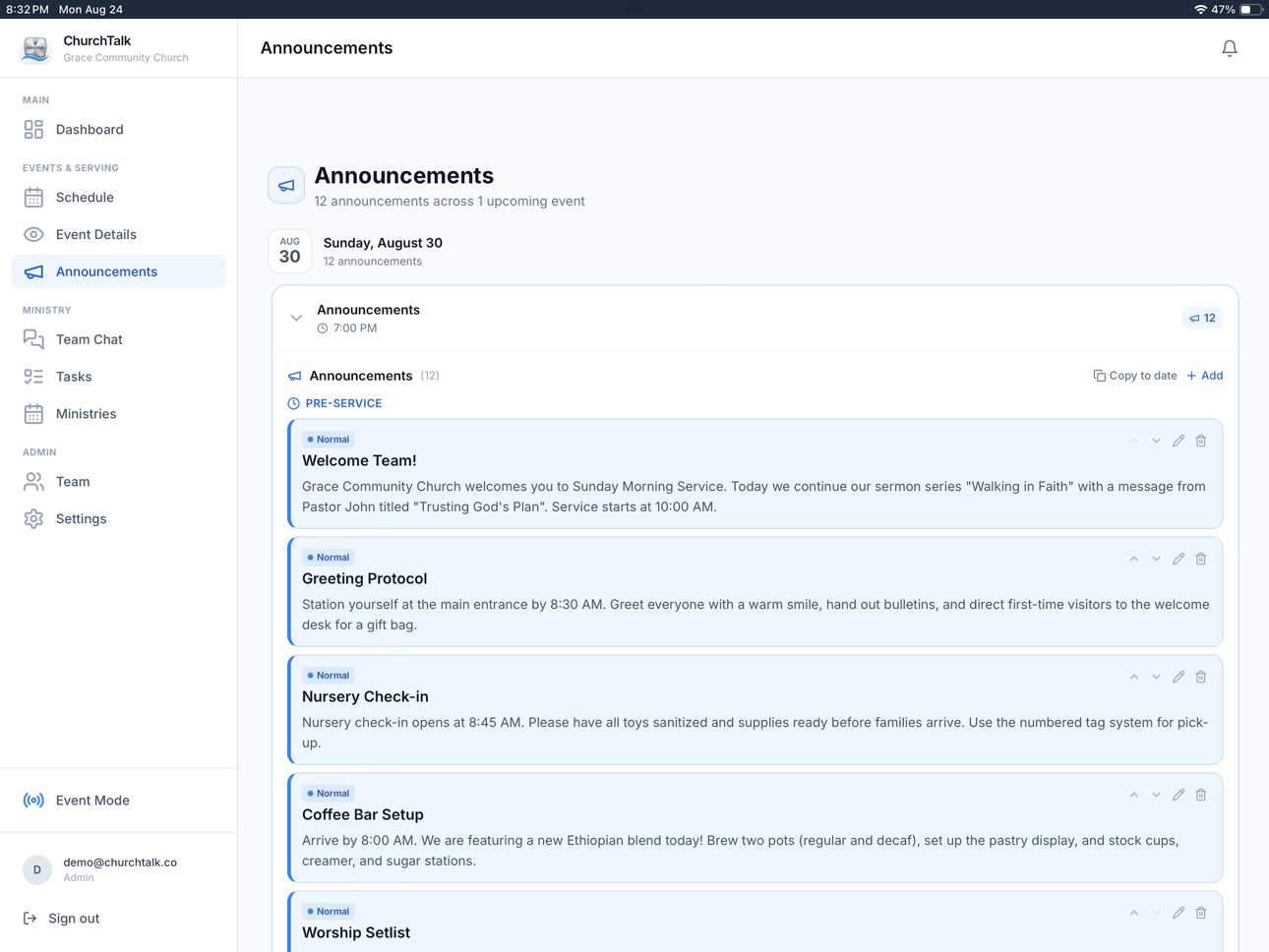Screen dimensions: 1269x952
Task: Click the demo@churchtalk.co account avatar
Action: (37, 870)
